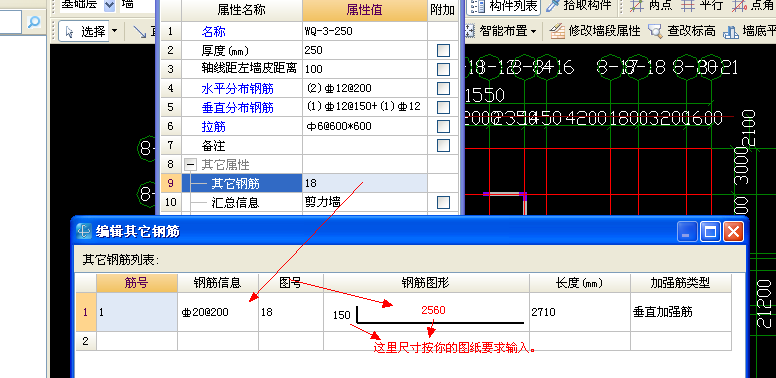Select the Φ6@600*600 tie bar value

tap(365, 127)
